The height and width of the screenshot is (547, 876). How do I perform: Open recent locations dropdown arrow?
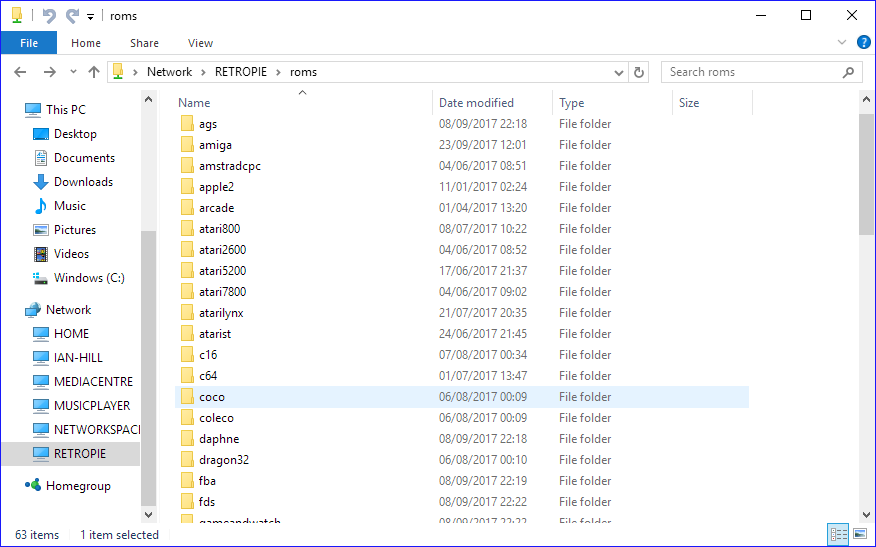73,72
